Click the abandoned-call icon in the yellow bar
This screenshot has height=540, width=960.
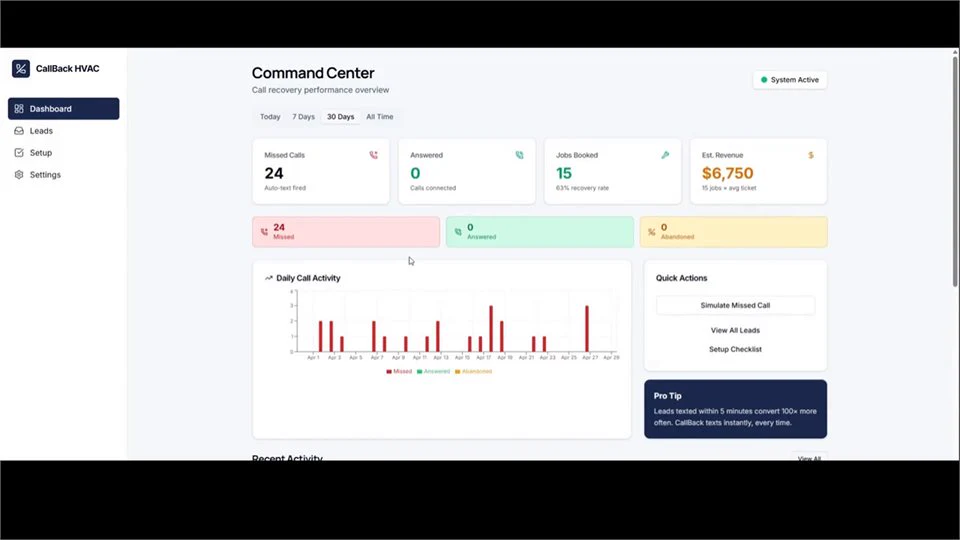(x=651, y=232)
